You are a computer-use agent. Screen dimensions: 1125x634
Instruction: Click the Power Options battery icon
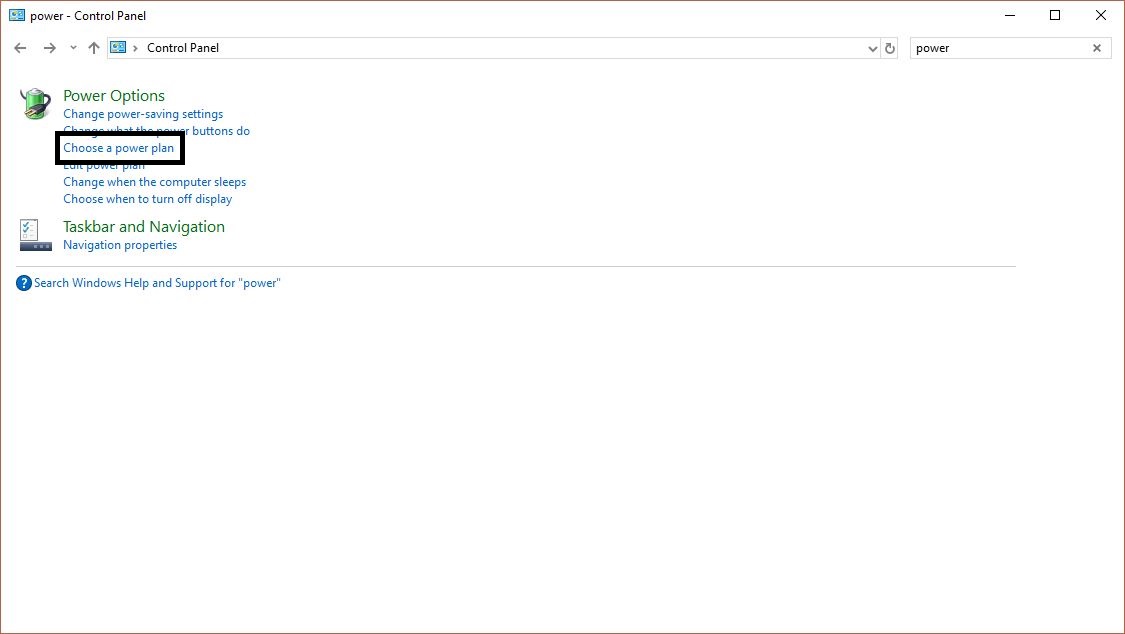tap(35, 103)
